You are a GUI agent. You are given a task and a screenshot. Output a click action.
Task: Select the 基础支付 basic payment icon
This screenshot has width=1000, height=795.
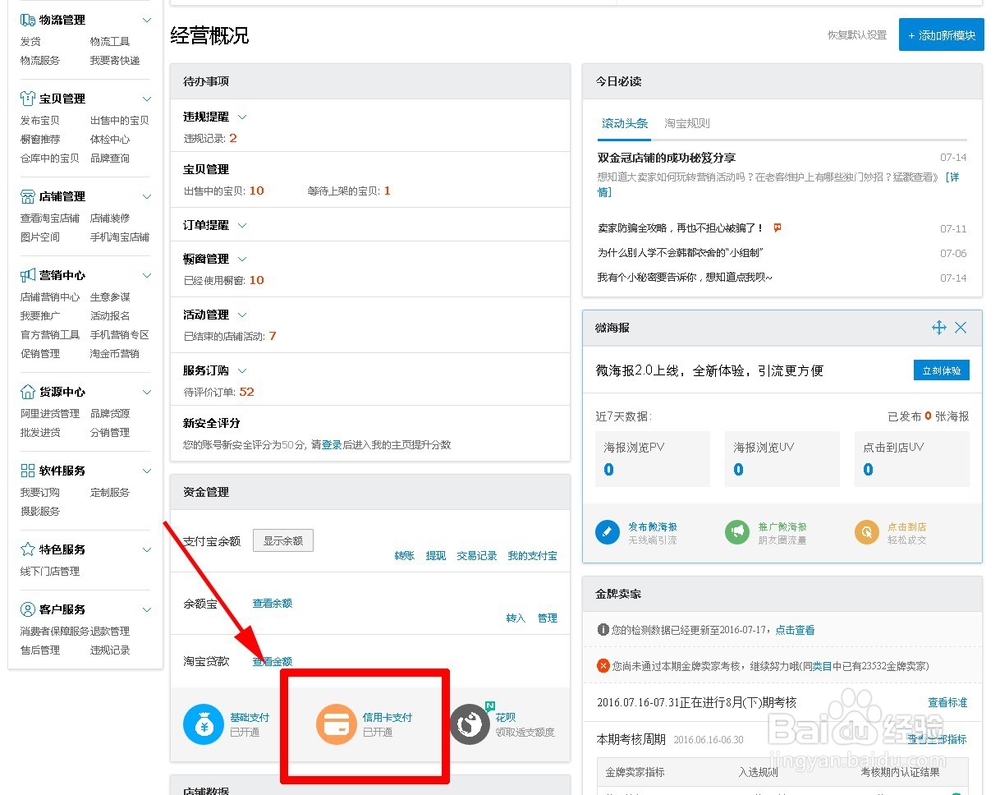click(203, 725)
